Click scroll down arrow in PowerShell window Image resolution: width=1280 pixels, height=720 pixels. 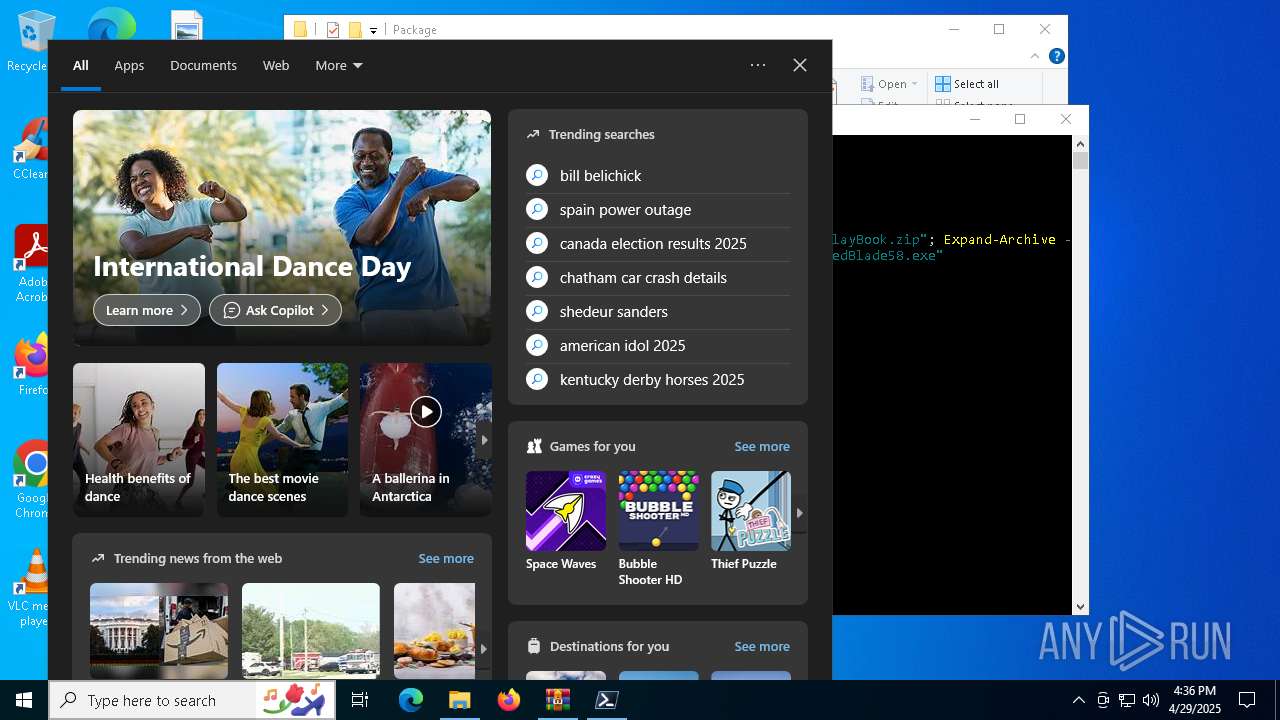coord(1080,606)
